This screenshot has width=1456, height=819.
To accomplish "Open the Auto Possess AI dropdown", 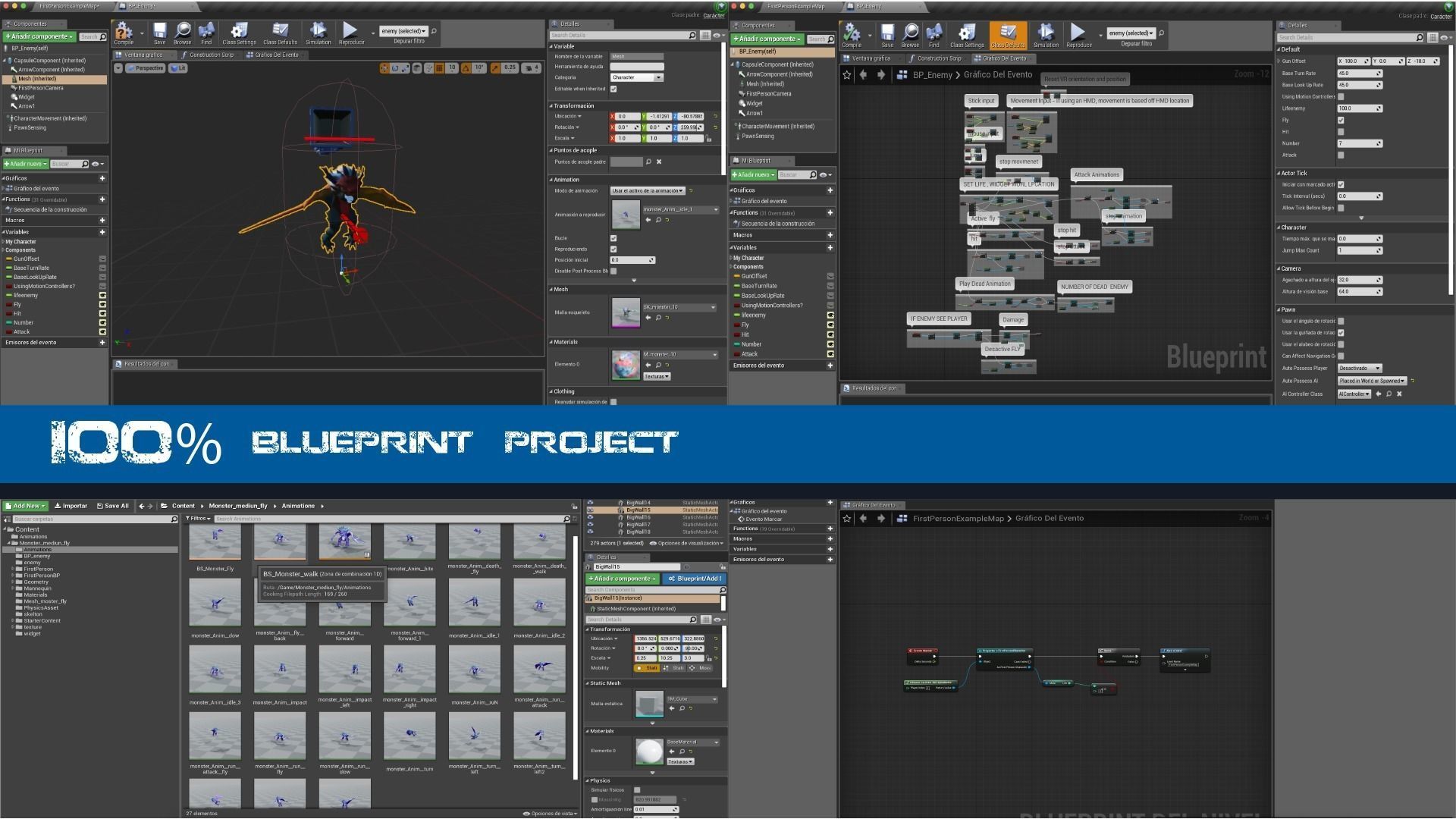I will 1371,381.
